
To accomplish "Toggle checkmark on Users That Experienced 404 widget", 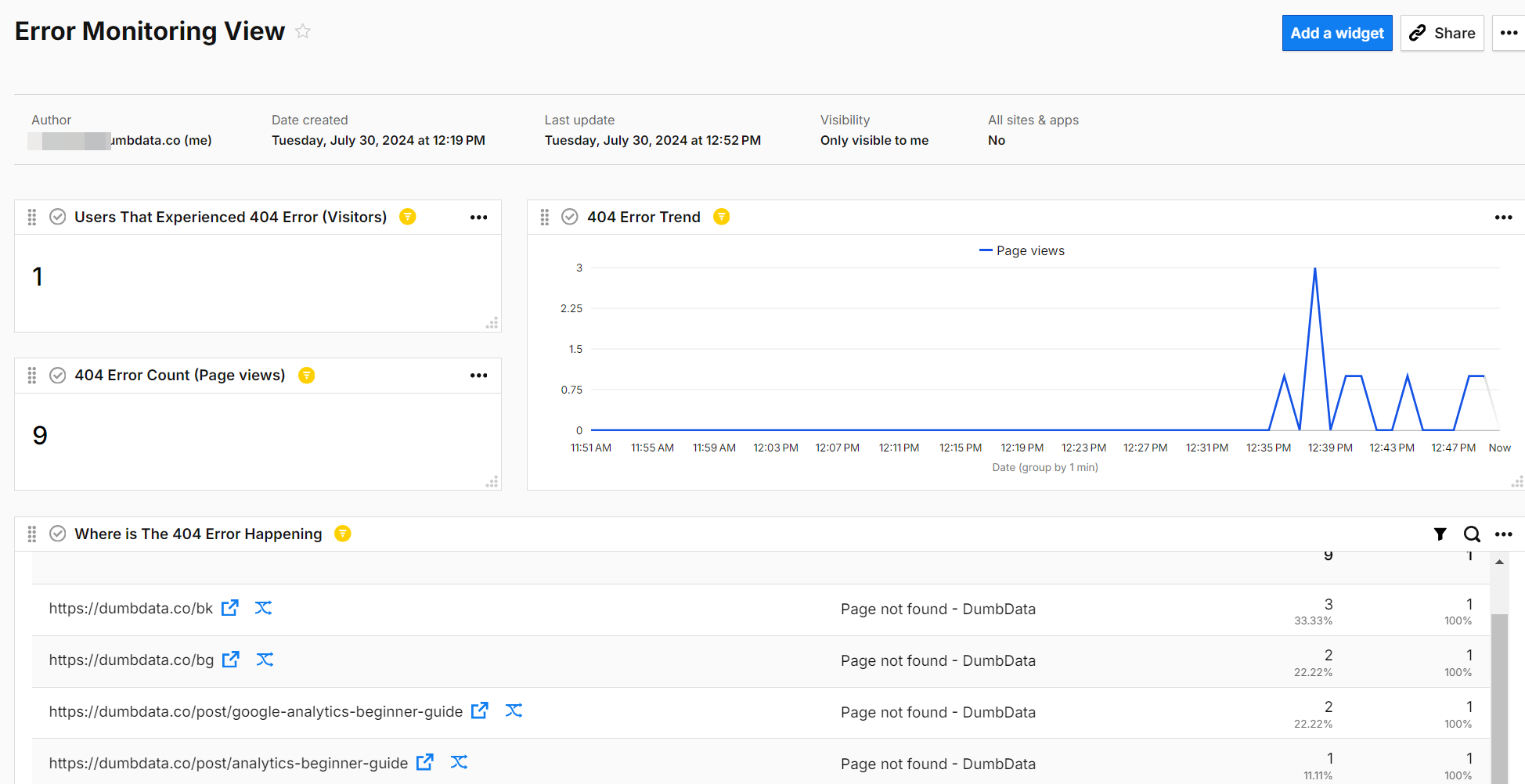I will point(57,217).
